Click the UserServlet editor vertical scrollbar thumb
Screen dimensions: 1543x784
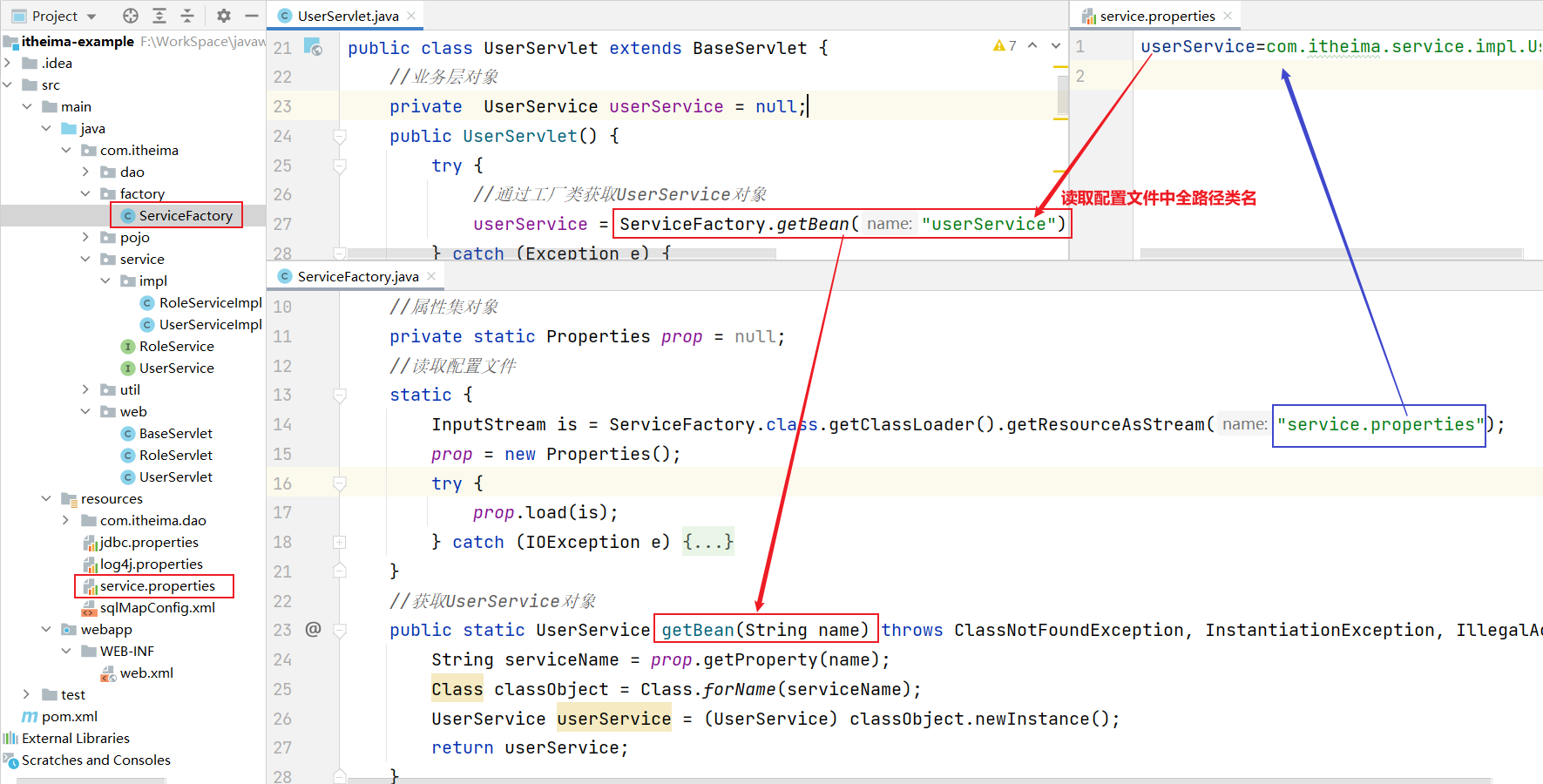click(x=1063, y=96)
